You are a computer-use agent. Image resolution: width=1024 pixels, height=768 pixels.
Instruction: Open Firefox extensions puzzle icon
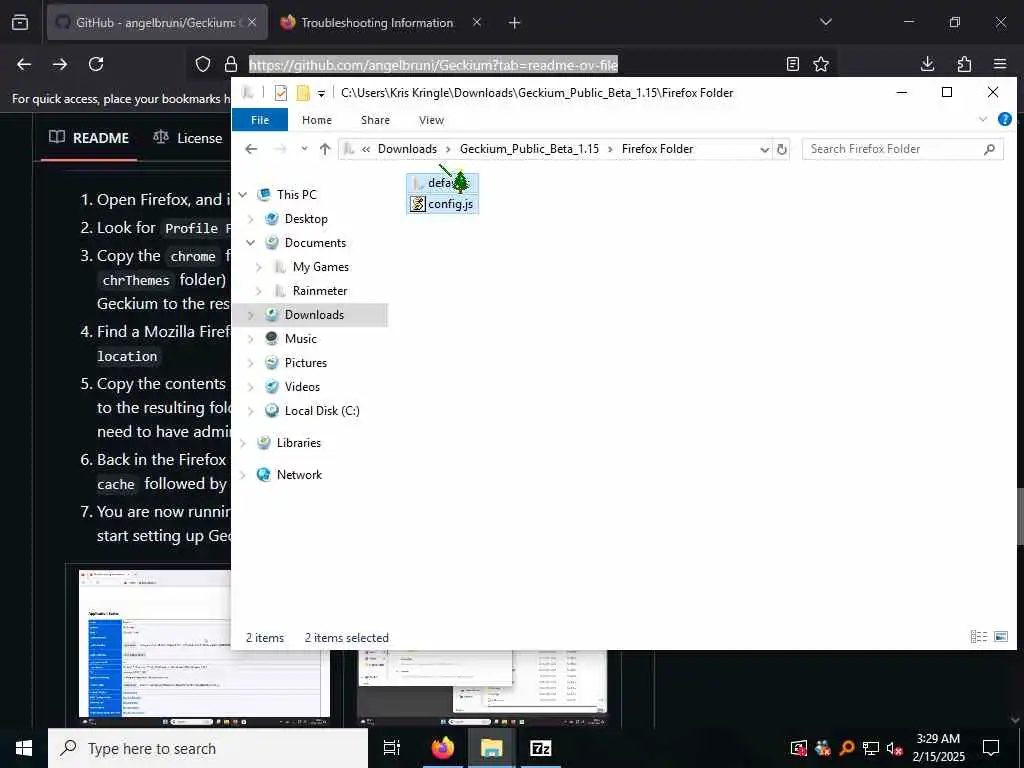tap(964, 64)
